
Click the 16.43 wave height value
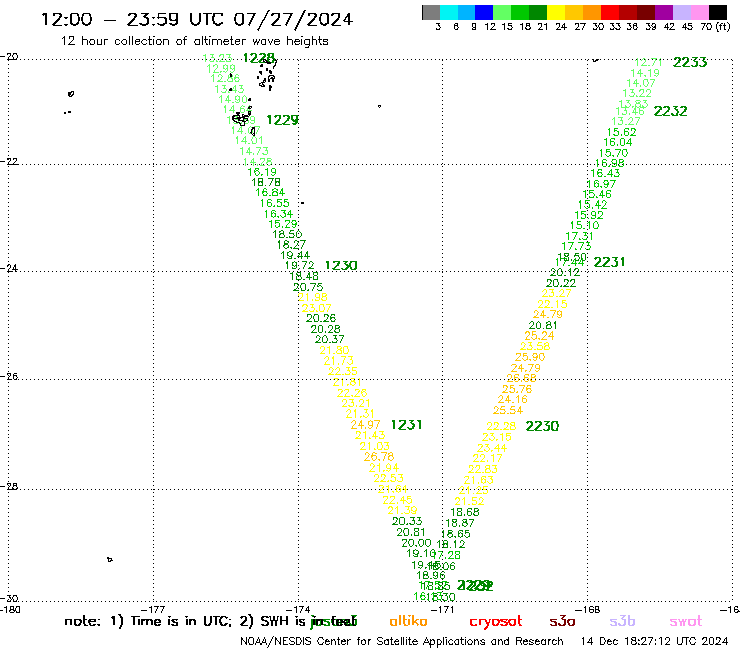tap(605, 173)
